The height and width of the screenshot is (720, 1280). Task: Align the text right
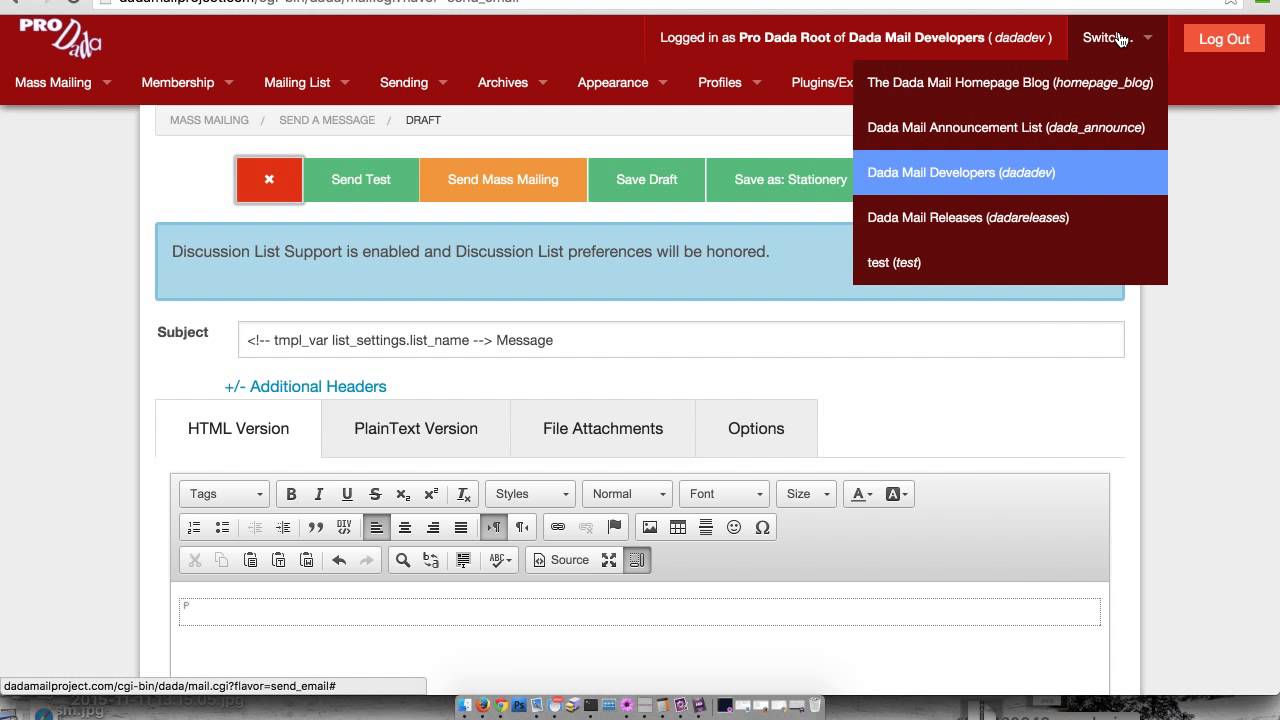click(433, 527)
